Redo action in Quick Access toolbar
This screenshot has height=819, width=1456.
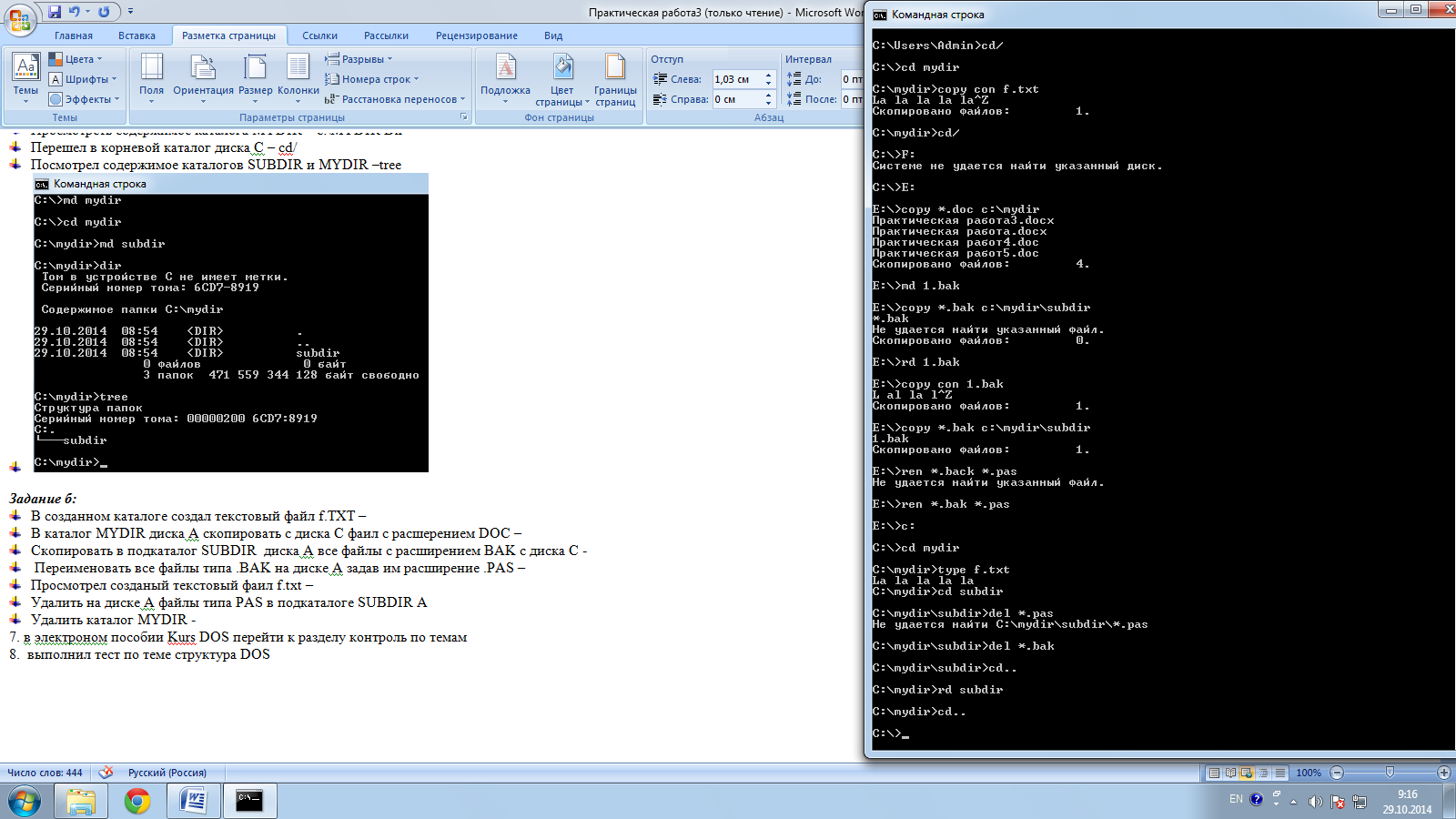pos(104,12)
